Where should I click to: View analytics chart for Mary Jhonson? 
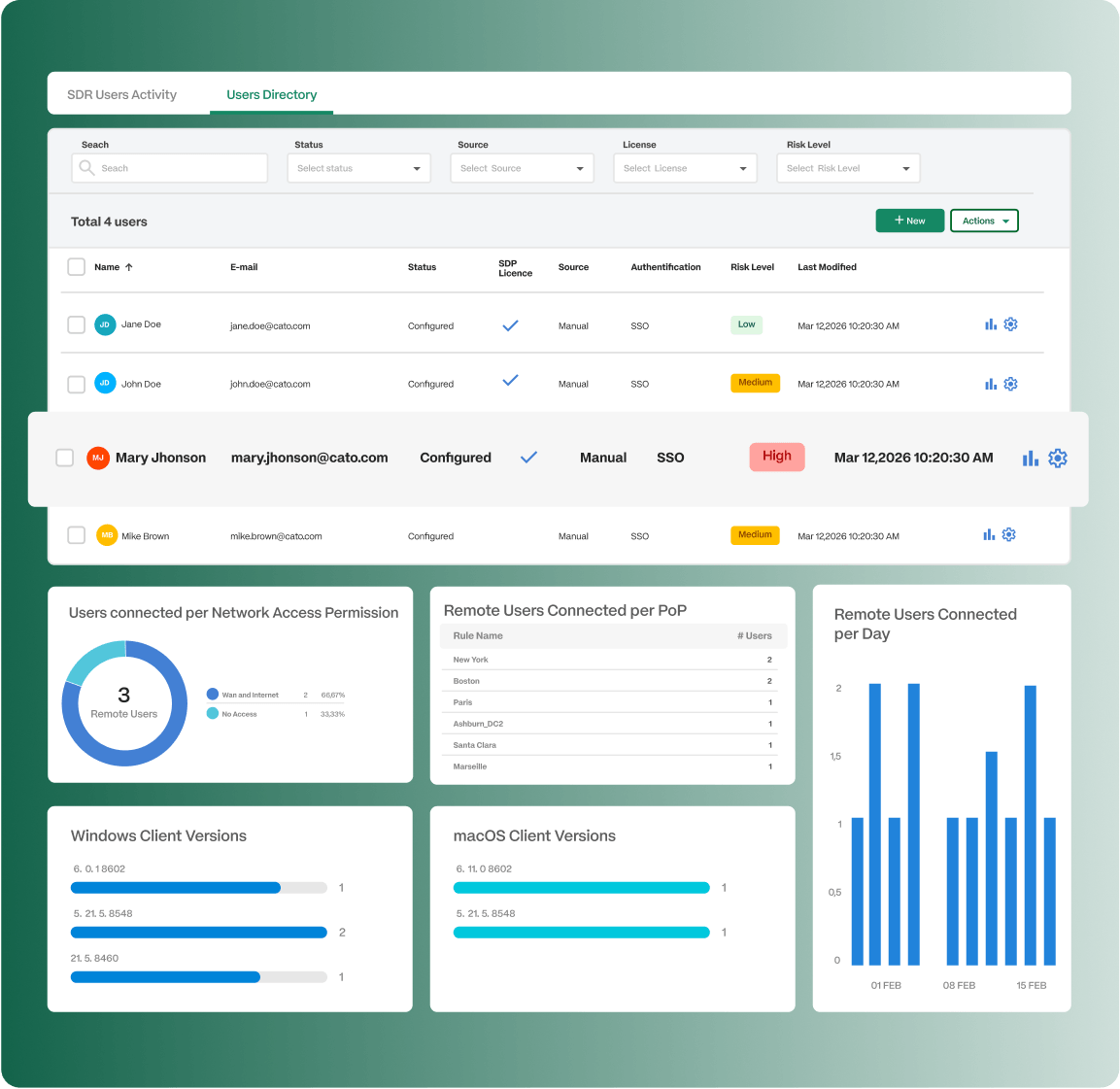pos(1031,458)
